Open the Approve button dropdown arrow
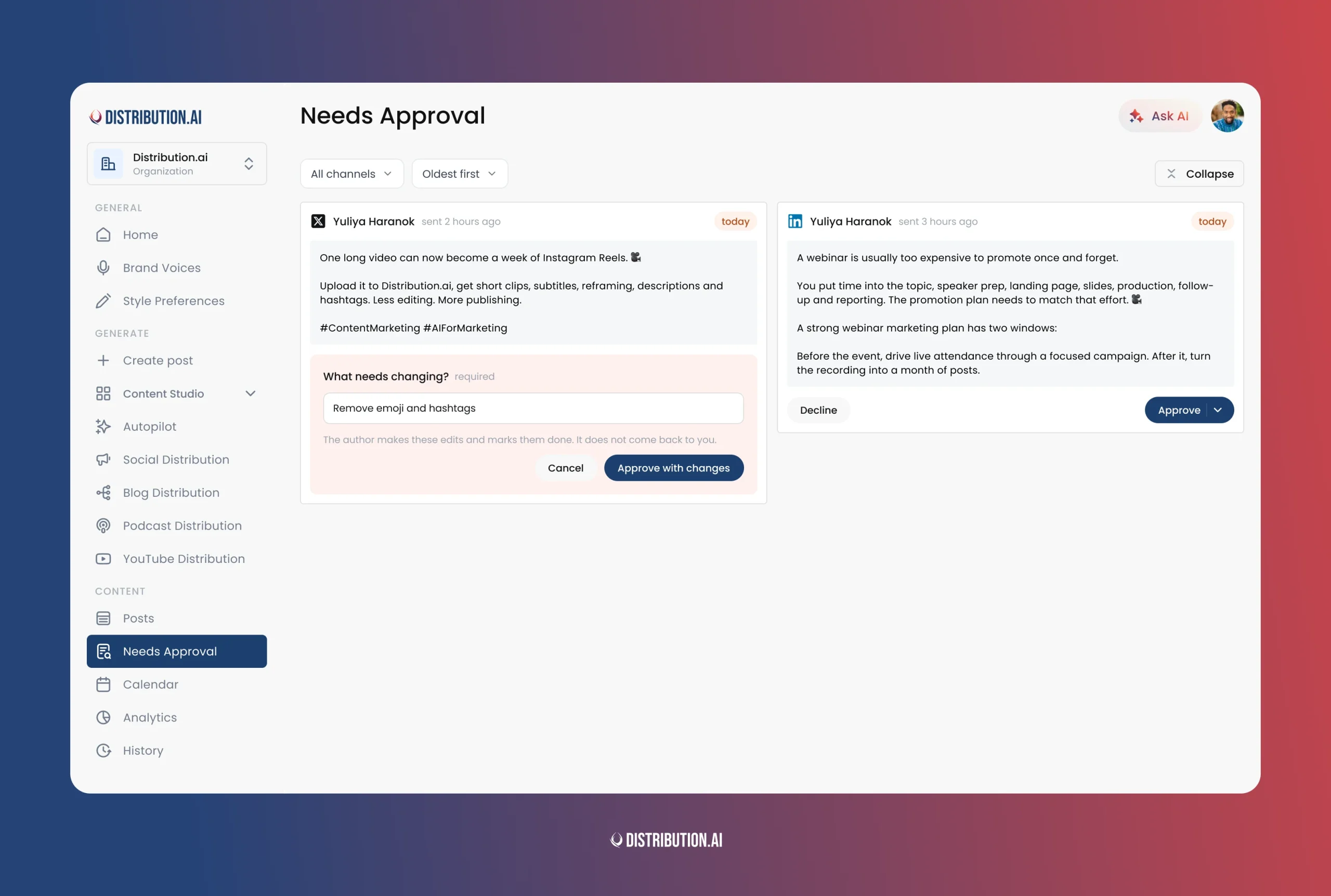 1218,410
